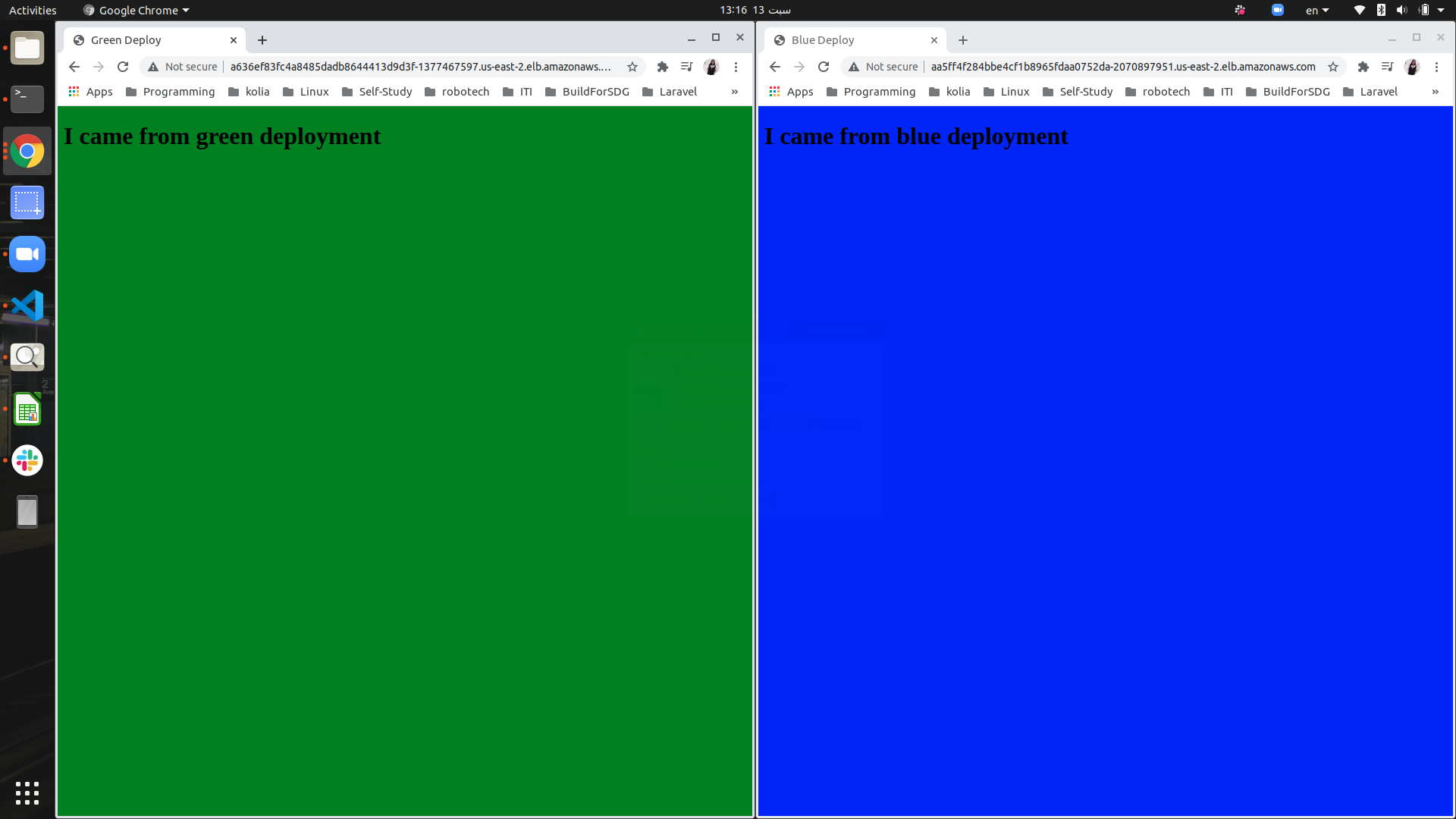The width and height of the screenshot is (1456, 819).
Task: Open Programming bookmarks folder in green window
Action: [171, 92]
